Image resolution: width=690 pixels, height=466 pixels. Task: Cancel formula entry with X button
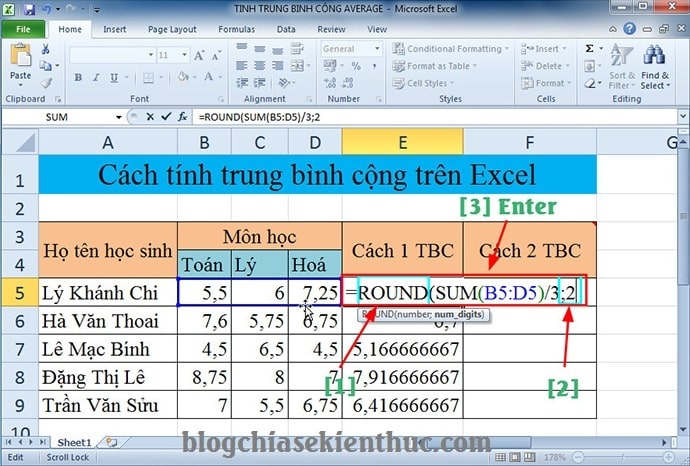150,117
